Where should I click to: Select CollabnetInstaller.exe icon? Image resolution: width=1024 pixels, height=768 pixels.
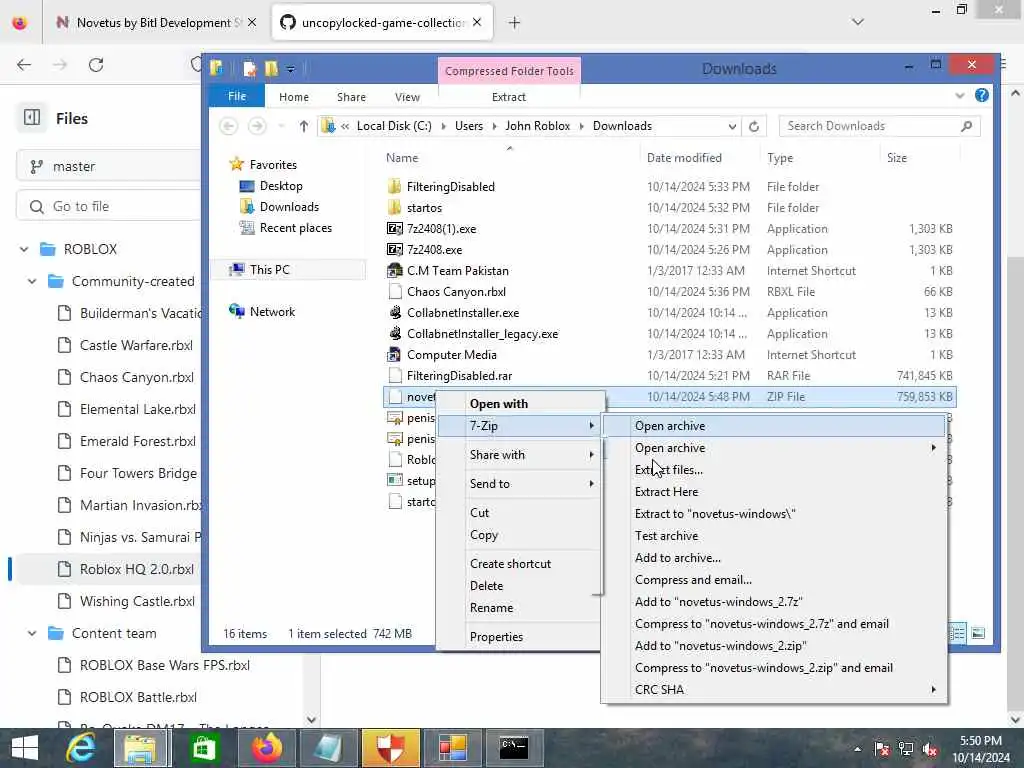click(394, 313)
